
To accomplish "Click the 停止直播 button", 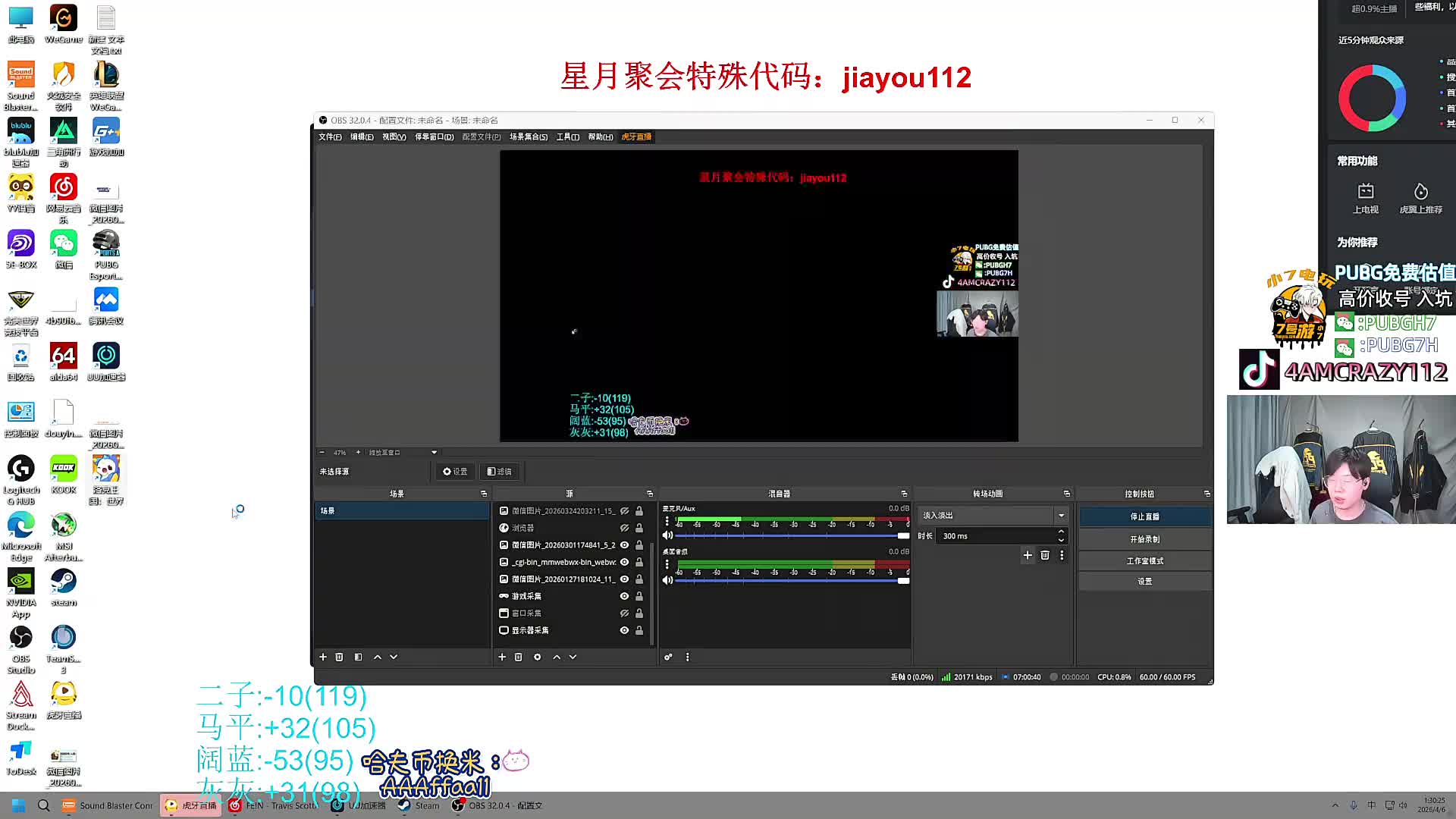I will click(x=1144, y=516).
